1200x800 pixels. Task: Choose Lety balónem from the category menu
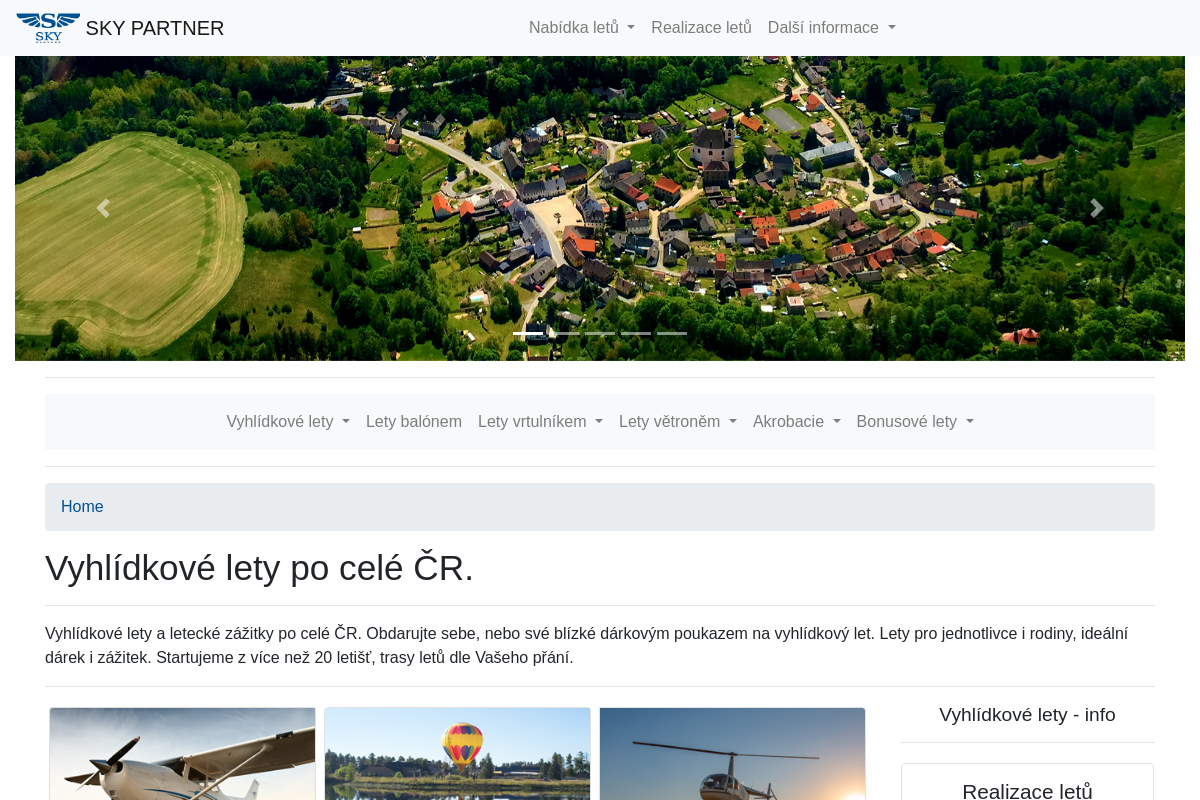(x=414, y=421)
